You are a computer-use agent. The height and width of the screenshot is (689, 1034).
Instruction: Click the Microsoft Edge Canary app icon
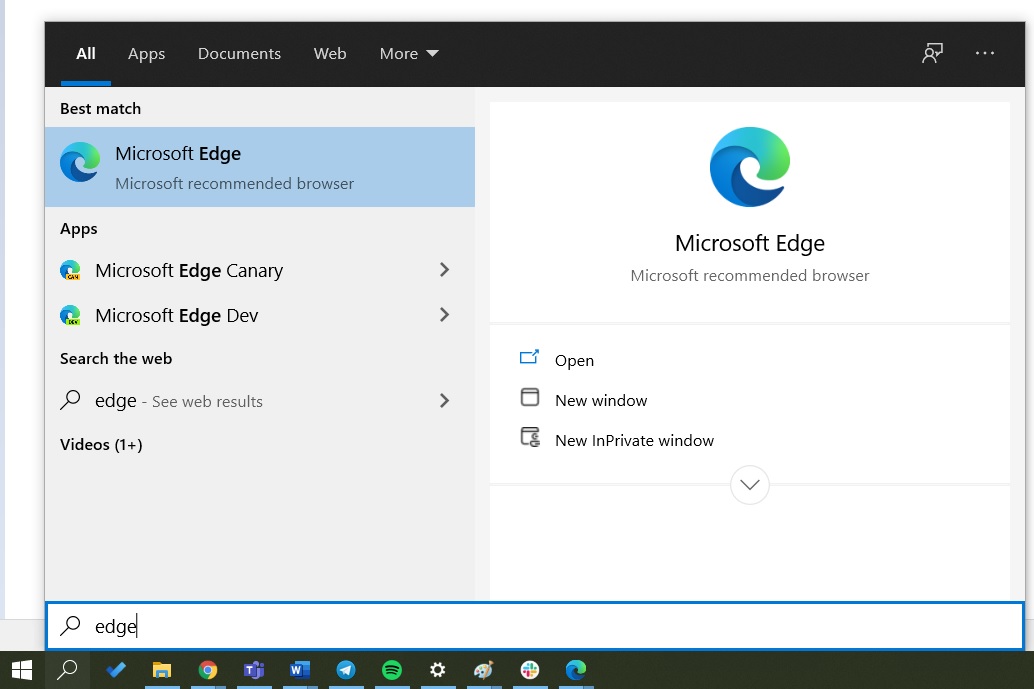pyautogui.click(x=70, y=270)
